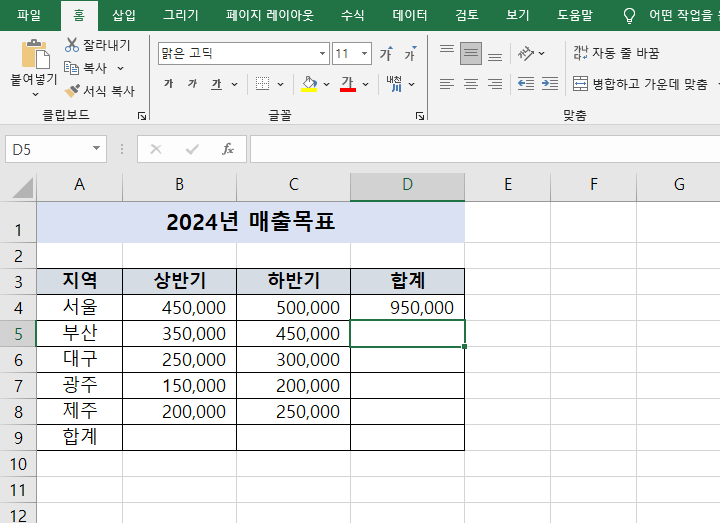
Task: Align text left
Action: [447, 84]
